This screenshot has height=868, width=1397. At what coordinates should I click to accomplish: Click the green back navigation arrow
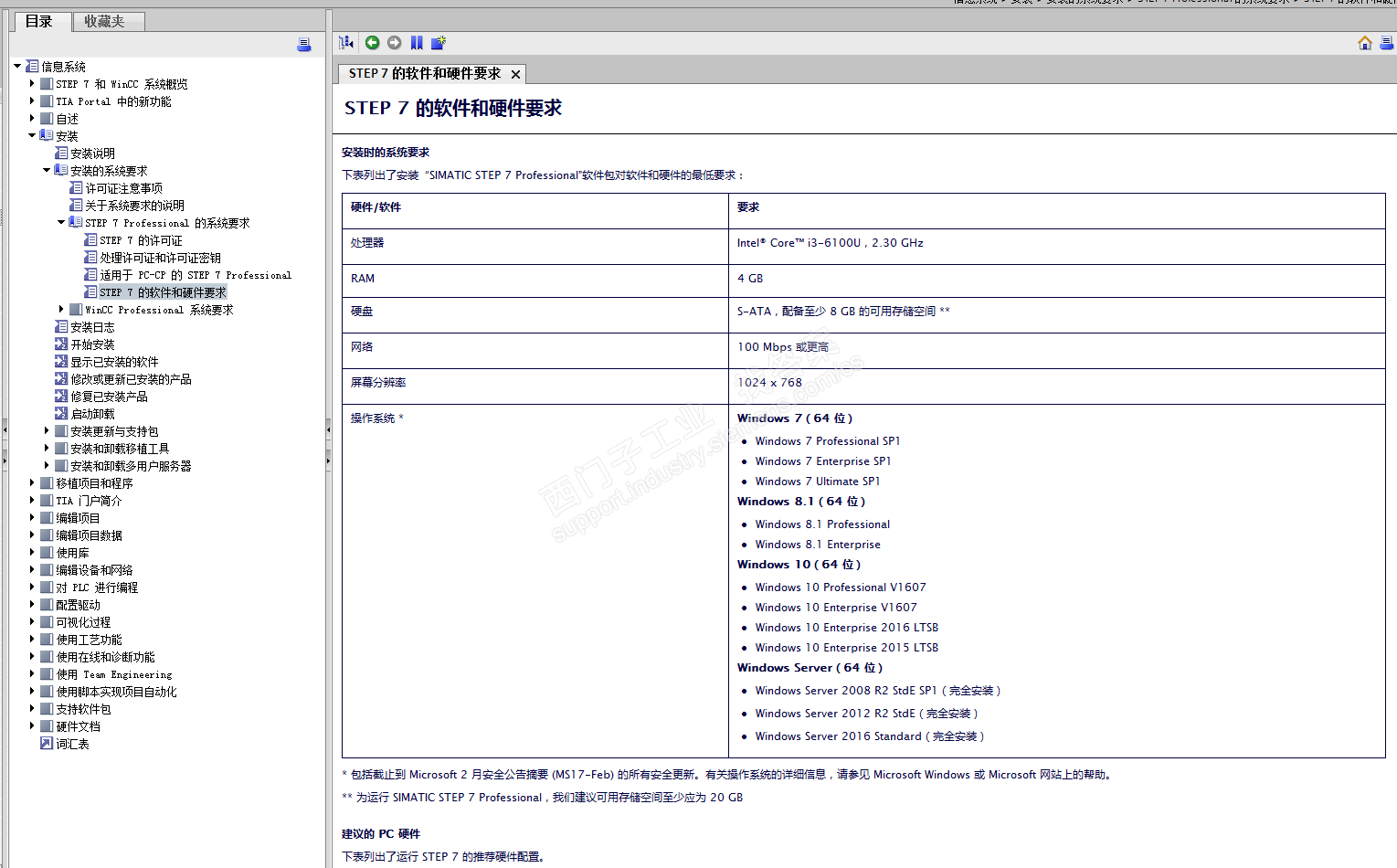(x=372, y=42)
